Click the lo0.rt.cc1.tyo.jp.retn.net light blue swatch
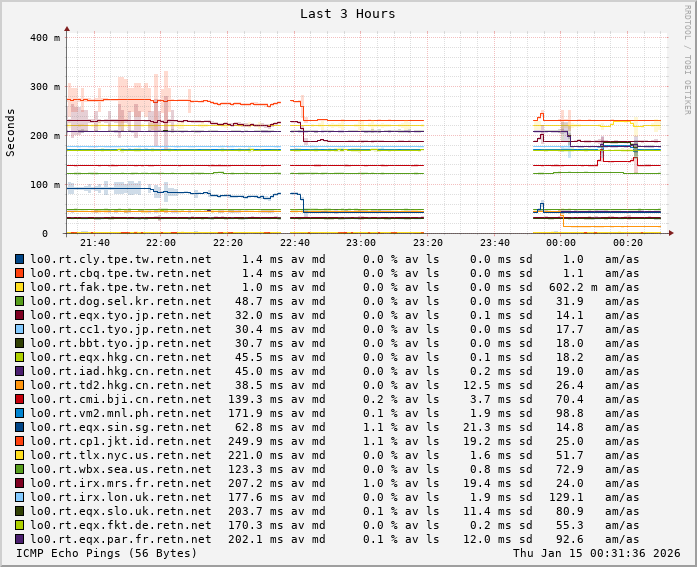The height and width of the screenshot is (567, 697). point(19,329)
